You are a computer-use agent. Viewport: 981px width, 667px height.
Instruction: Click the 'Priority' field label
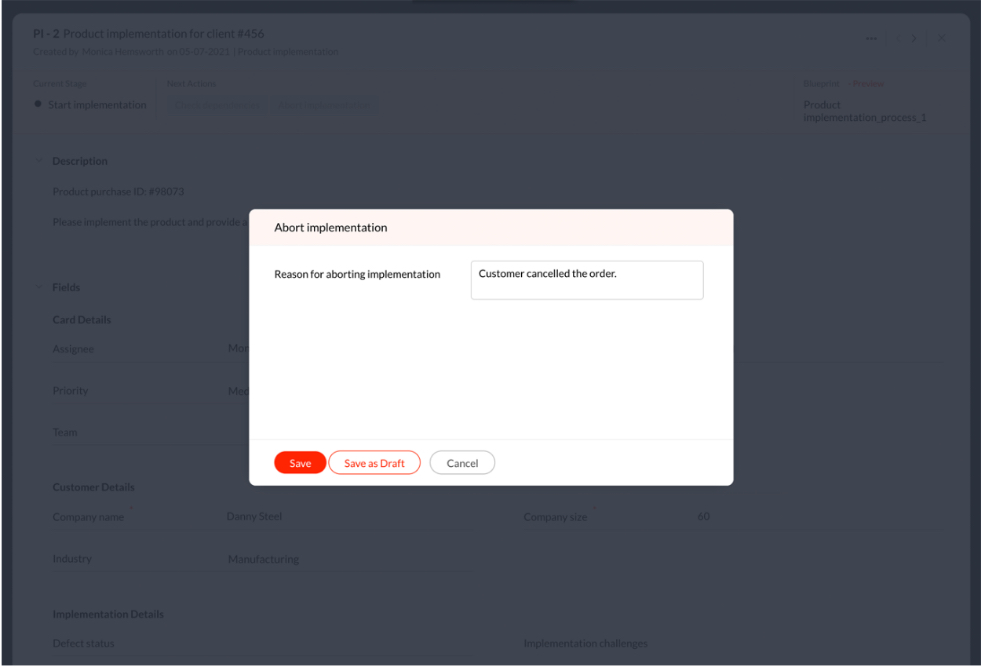pyautogui.click(x=70, y=390)
